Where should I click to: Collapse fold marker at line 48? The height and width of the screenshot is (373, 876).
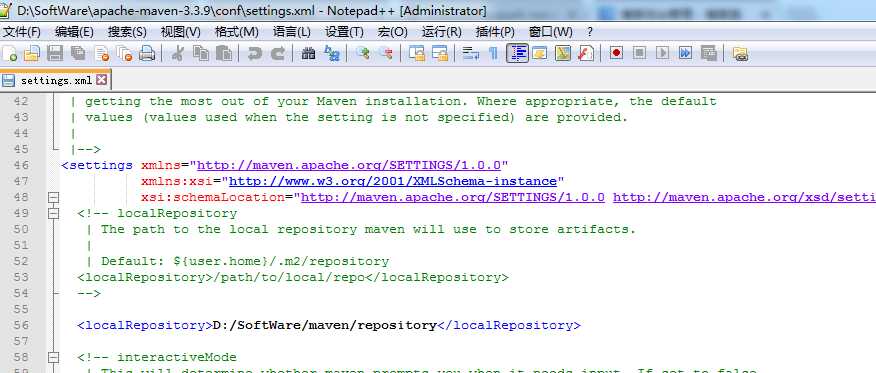click(54, 197)
